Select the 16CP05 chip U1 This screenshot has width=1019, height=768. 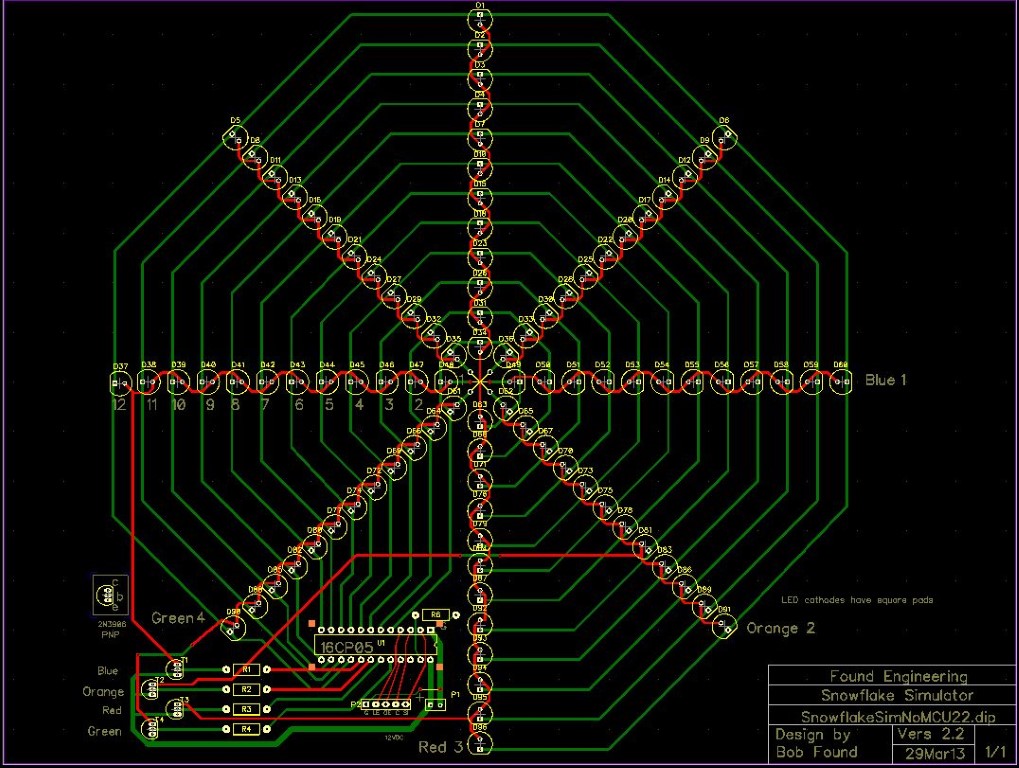tap(375, 646)
